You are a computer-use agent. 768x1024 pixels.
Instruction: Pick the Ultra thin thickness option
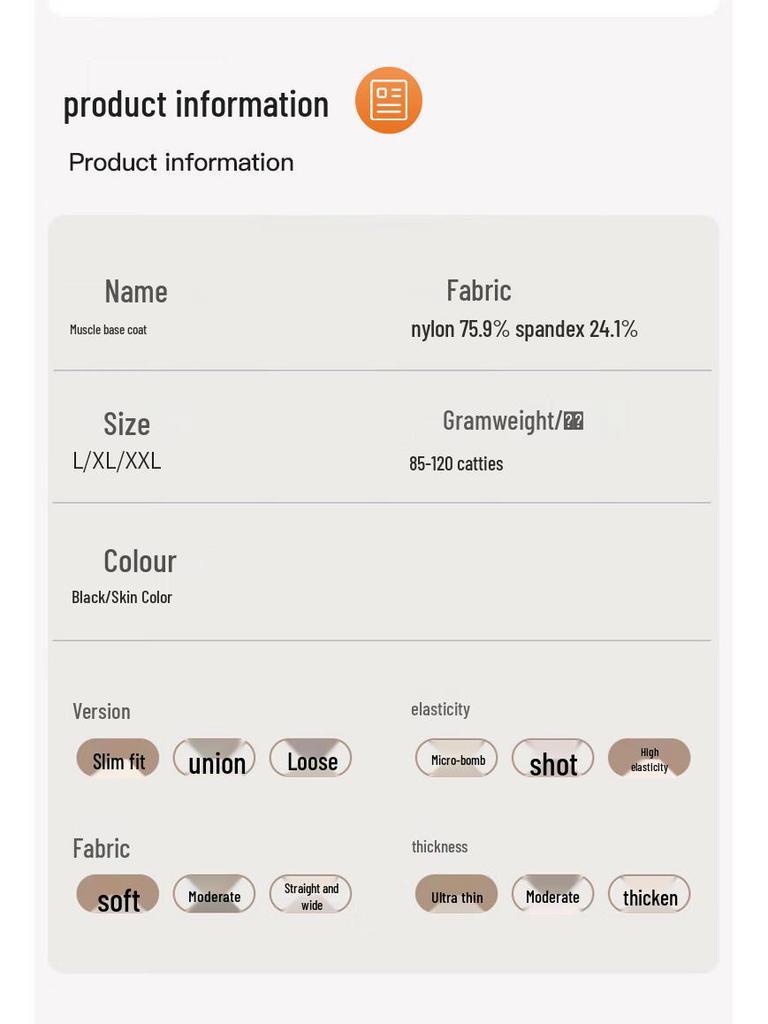point(457,895)
